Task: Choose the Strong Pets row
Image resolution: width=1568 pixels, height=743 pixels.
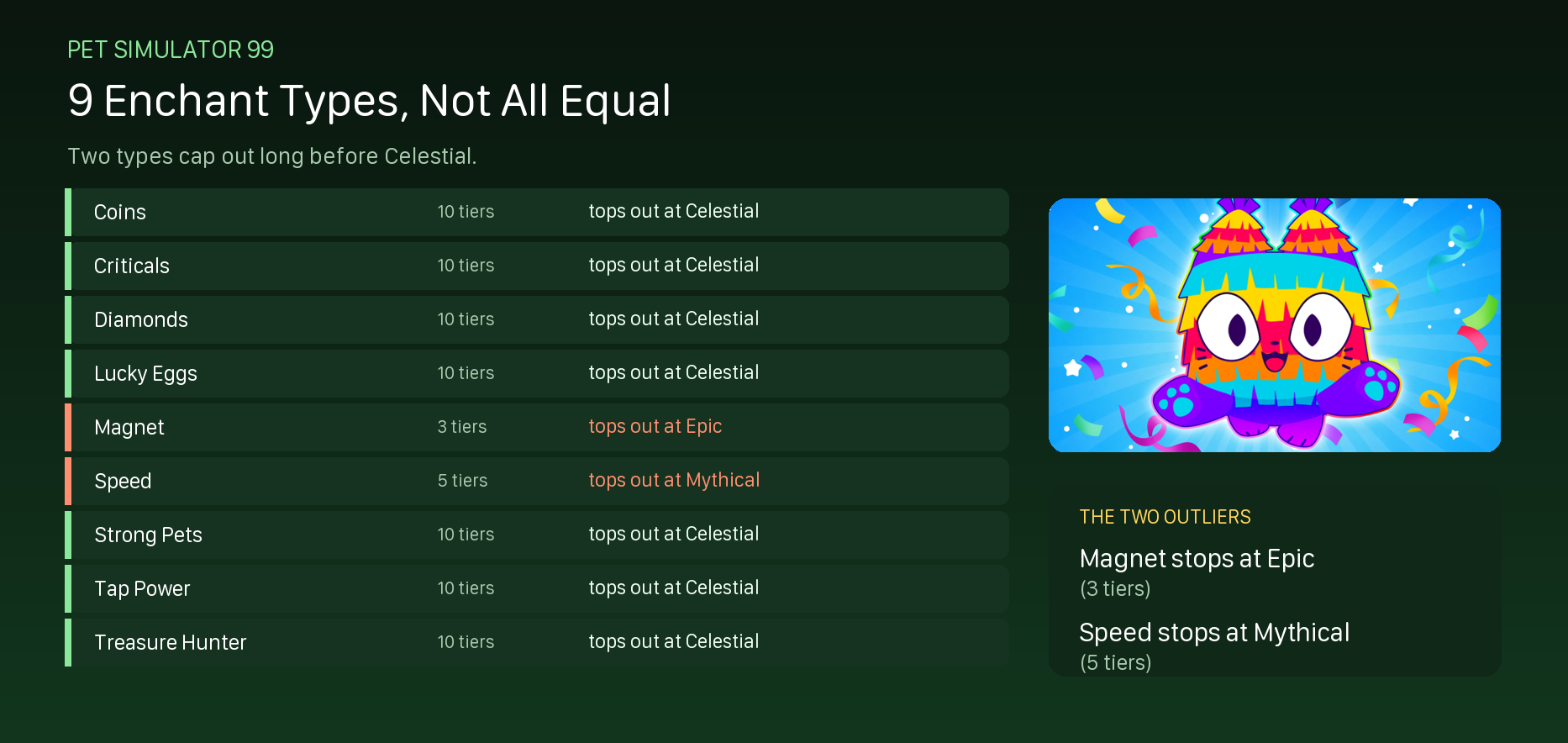Action: click(537, 535)
